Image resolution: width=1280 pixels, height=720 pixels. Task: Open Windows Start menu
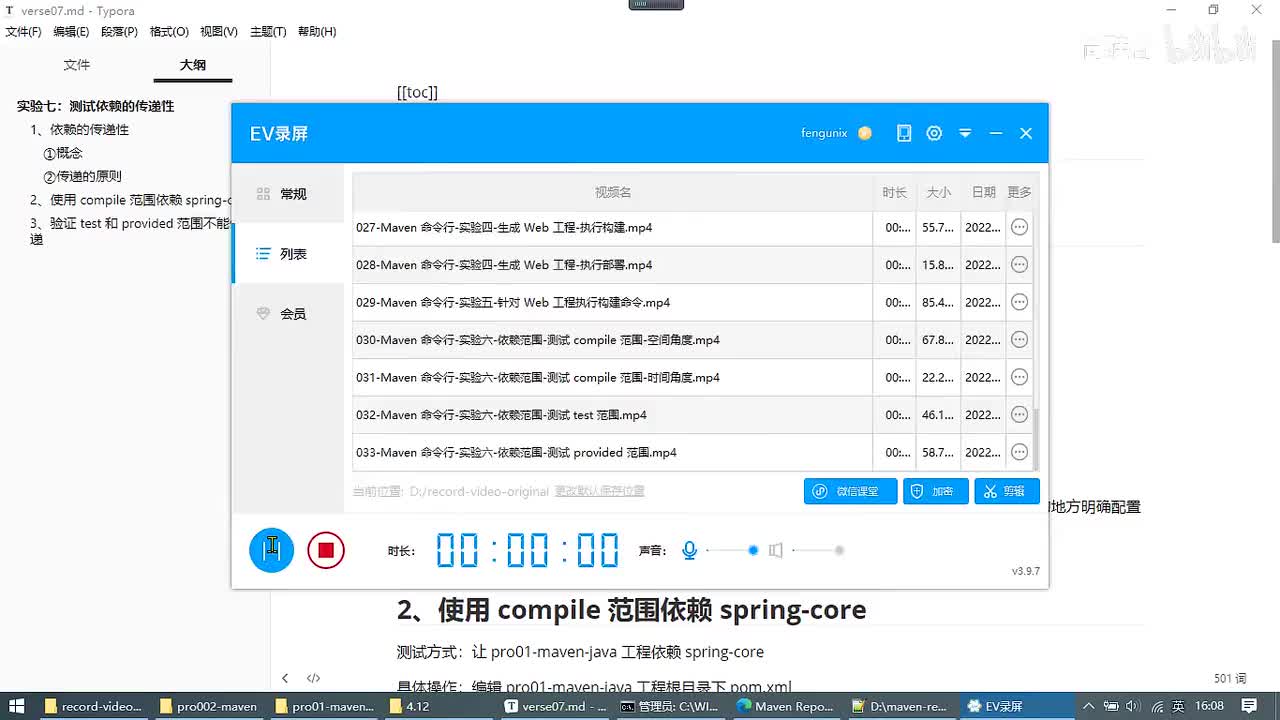(x=15, y=706)
